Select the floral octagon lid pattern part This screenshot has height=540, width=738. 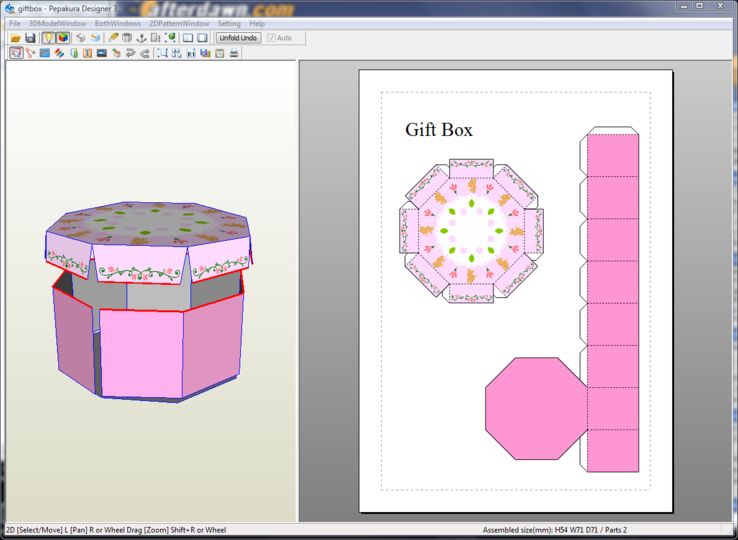471,231
